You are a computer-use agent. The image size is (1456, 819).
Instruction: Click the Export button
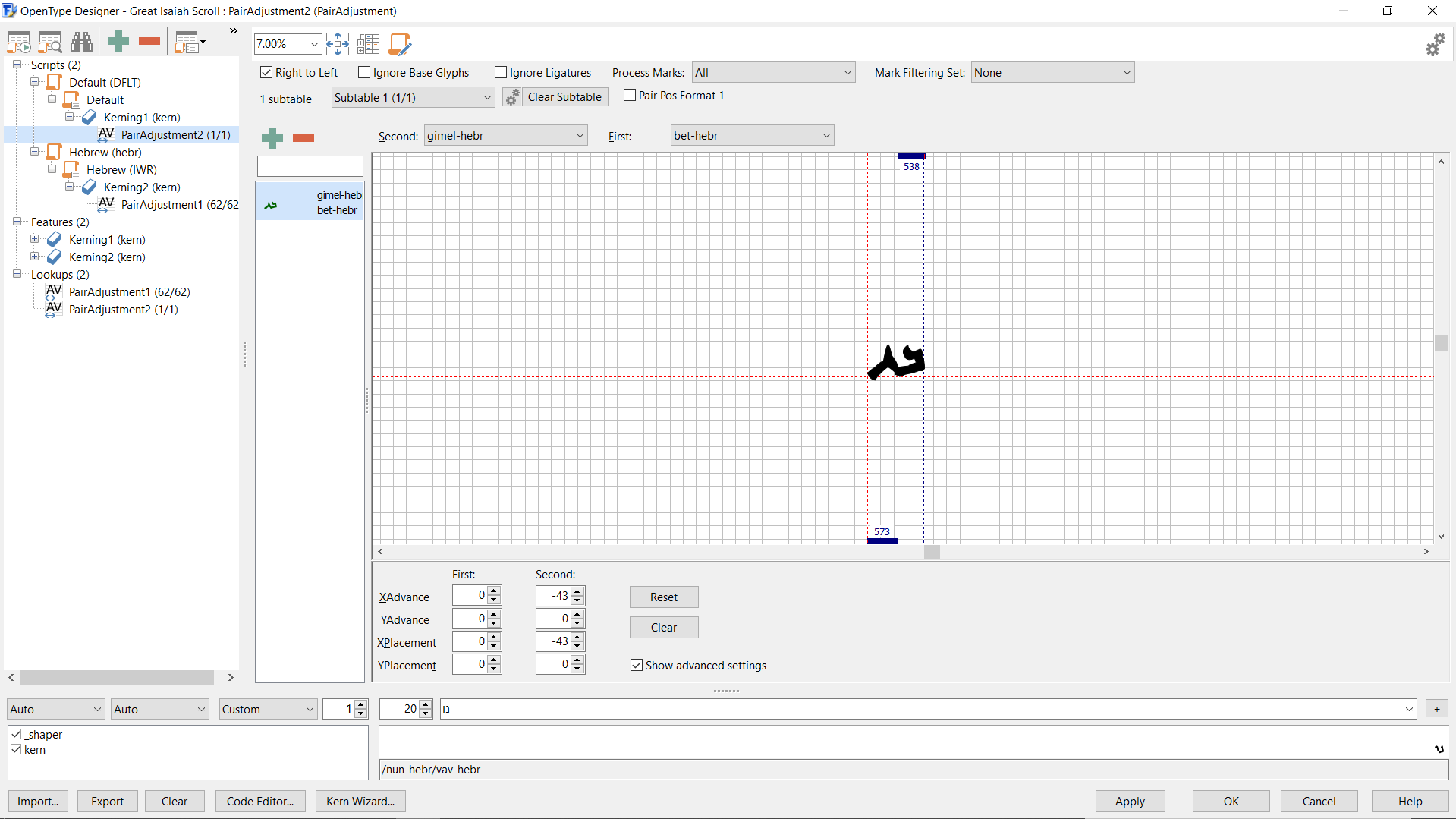(107, 802)
